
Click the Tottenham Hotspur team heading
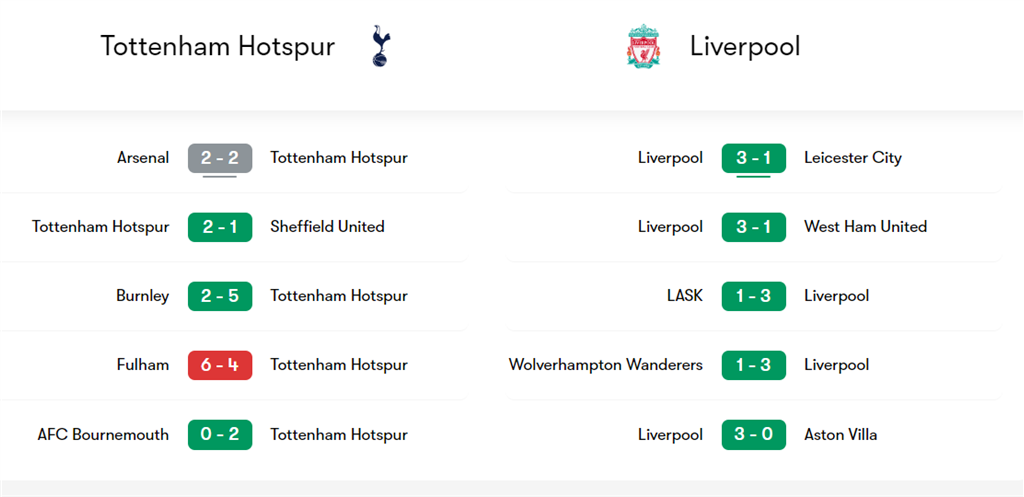pyautogui.click(x=217, y=46)
